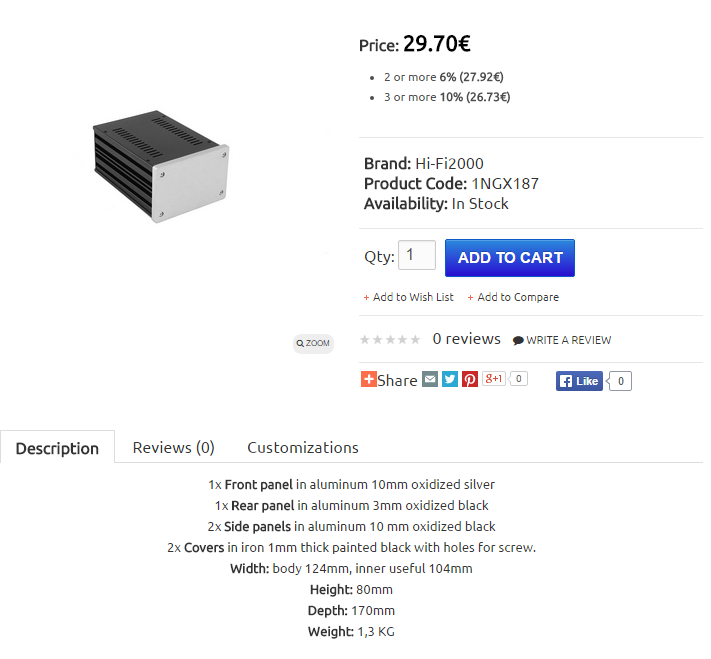
Task: Share on Twitter bird icon
Action: point(450,379)
